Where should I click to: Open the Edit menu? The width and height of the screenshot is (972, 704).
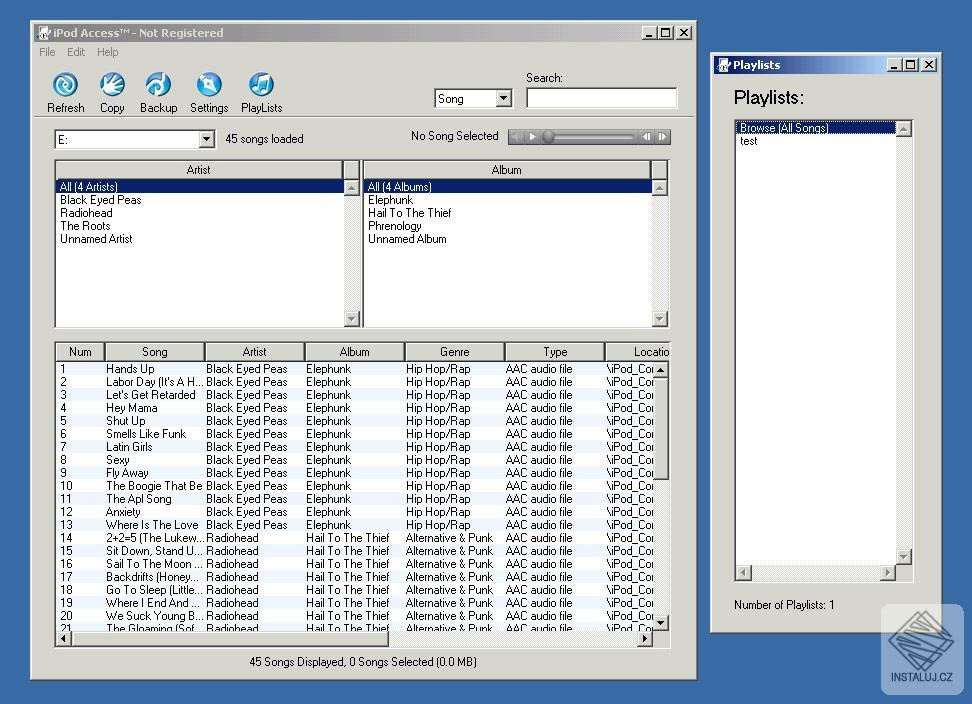(x=76, y=52)
